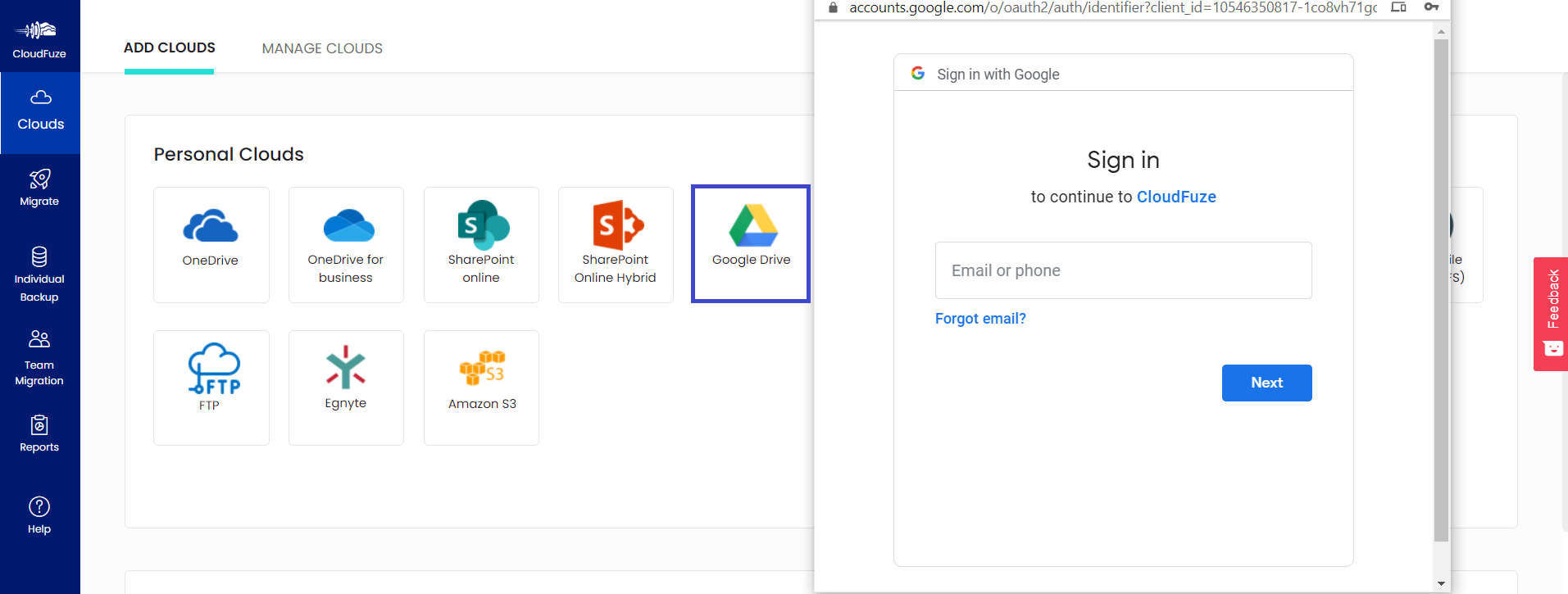The height and width of the screenshot is (594, 1568).
Task: Select the Google Drive card
Action: click(751, 243)
